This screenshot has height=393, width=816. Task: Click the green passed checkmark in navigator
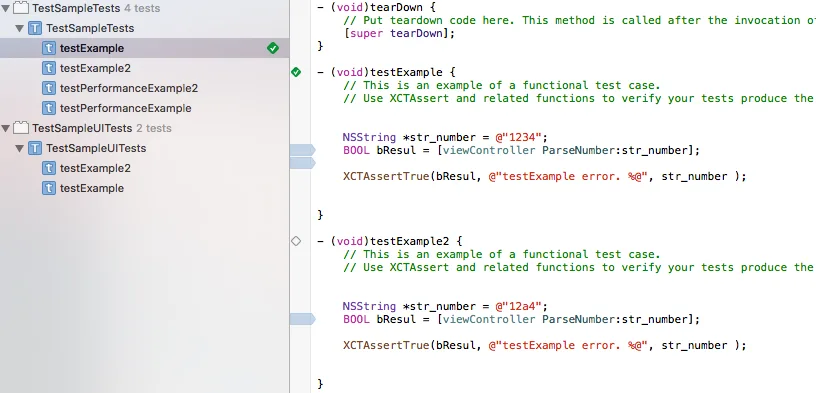[273, 48]
